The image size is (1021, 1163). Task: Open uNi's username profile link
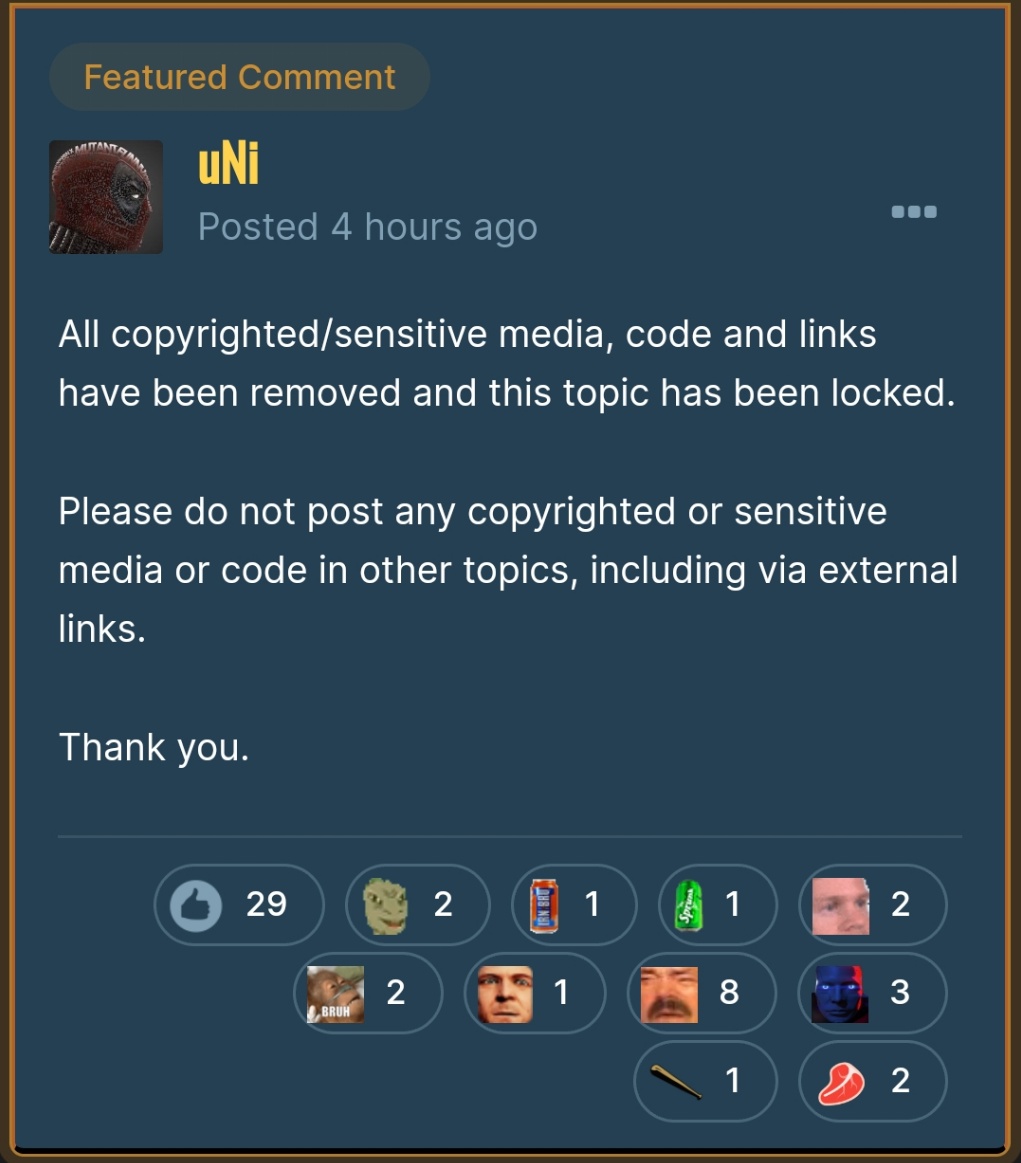click(228, 164)
